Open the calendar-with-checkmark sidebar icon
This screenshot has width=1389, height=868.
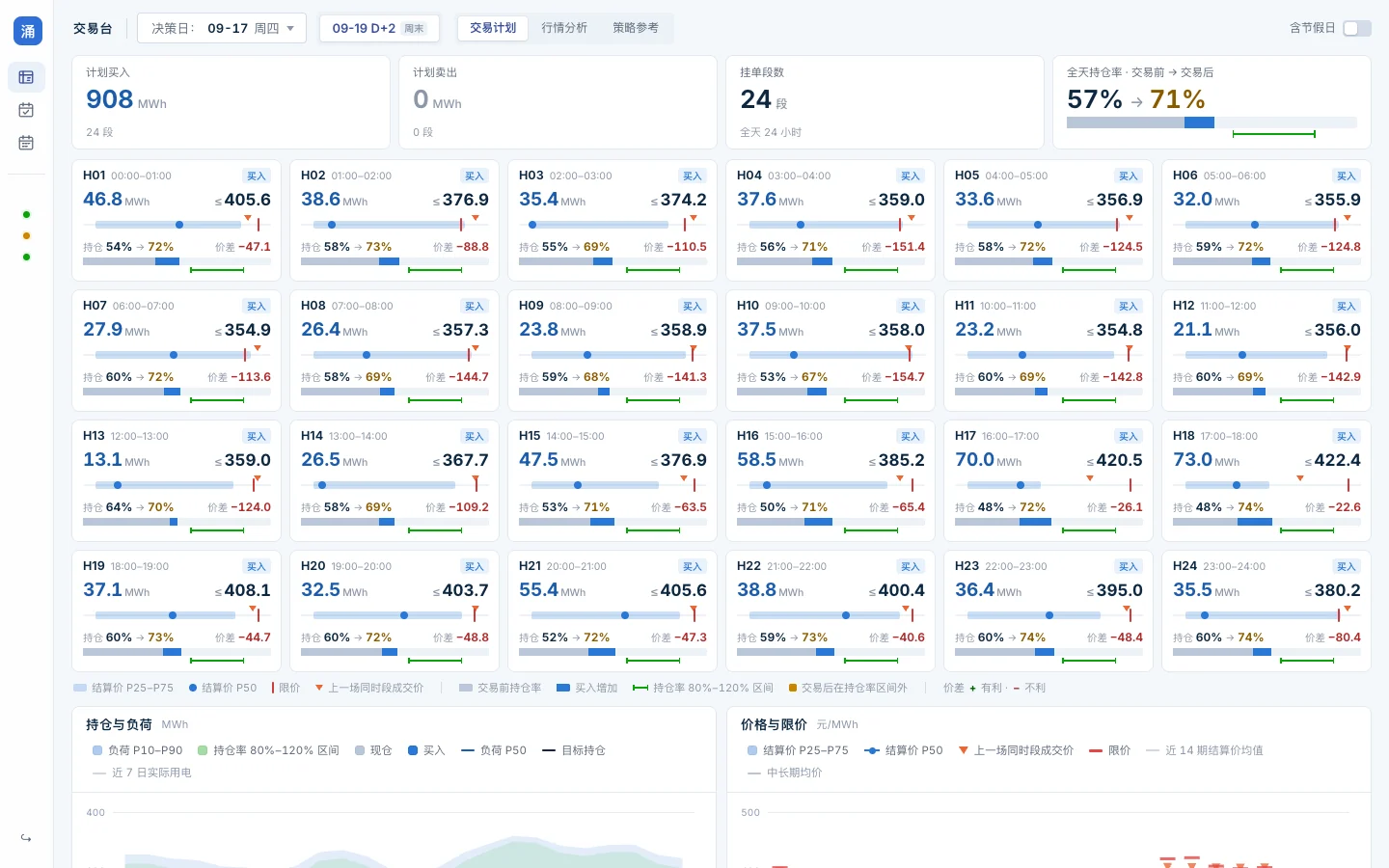pyautogui.click(x=26, y=110)
